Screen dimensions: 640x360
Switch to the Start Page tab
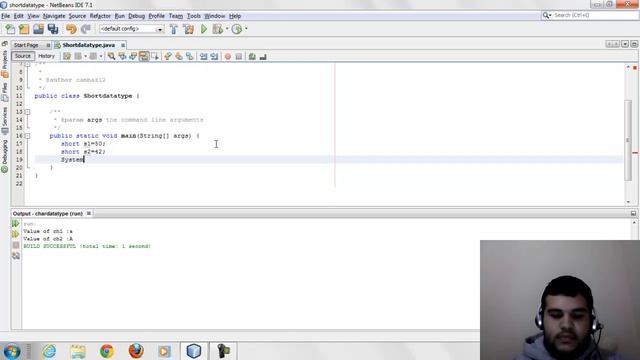tap(26, 45)
